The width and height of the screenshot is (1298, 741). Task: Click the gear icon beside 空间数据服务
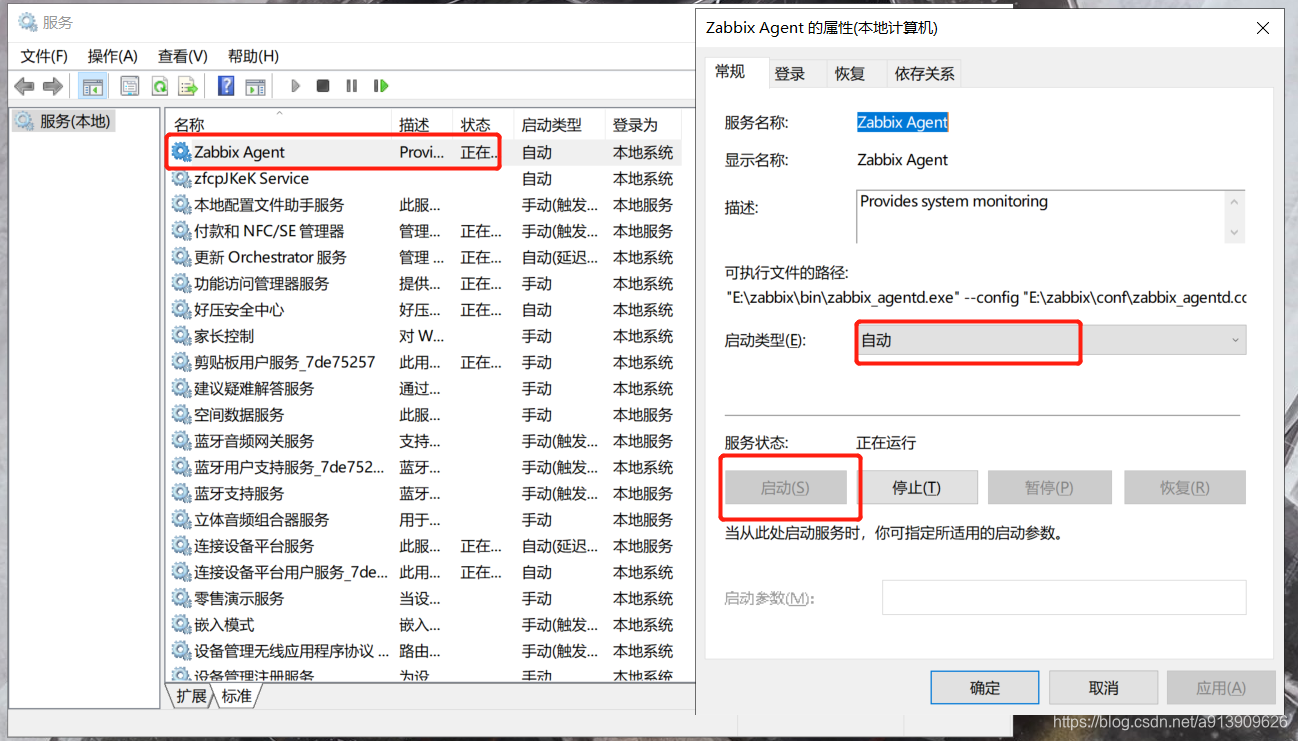click(181, 415)
